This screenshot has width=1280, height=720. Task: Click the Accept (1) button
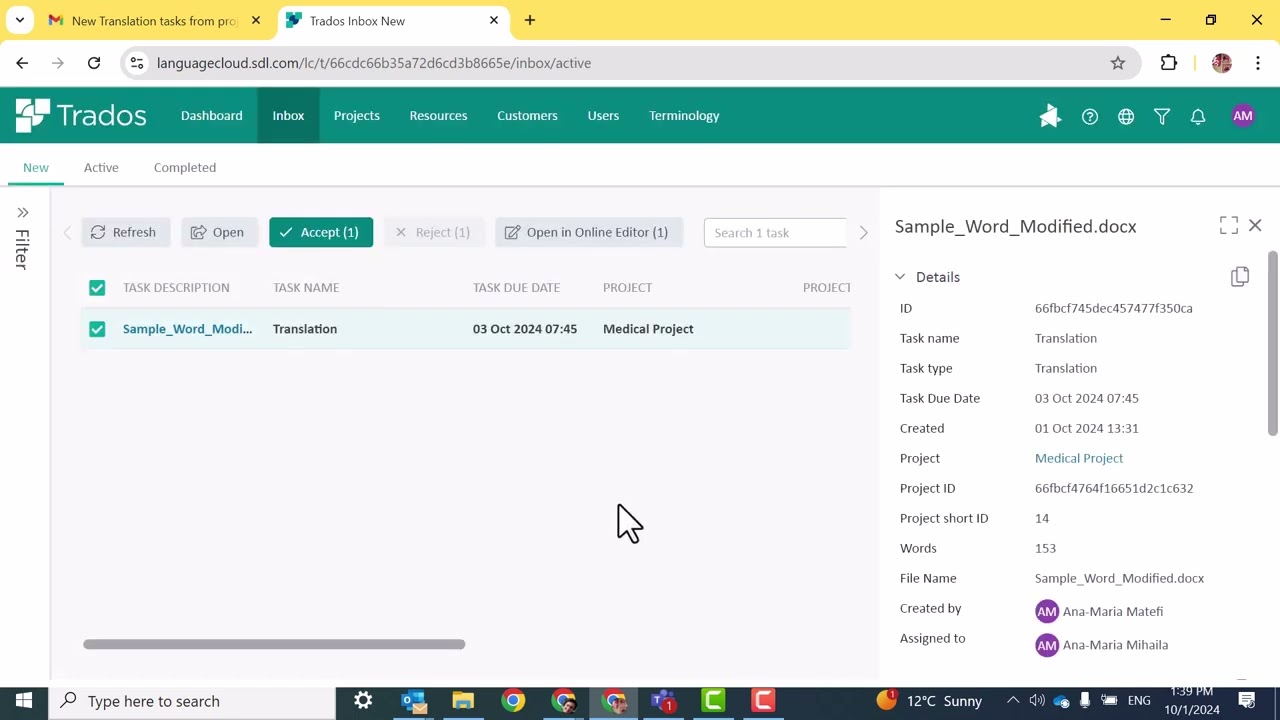[x=321, y=232]
